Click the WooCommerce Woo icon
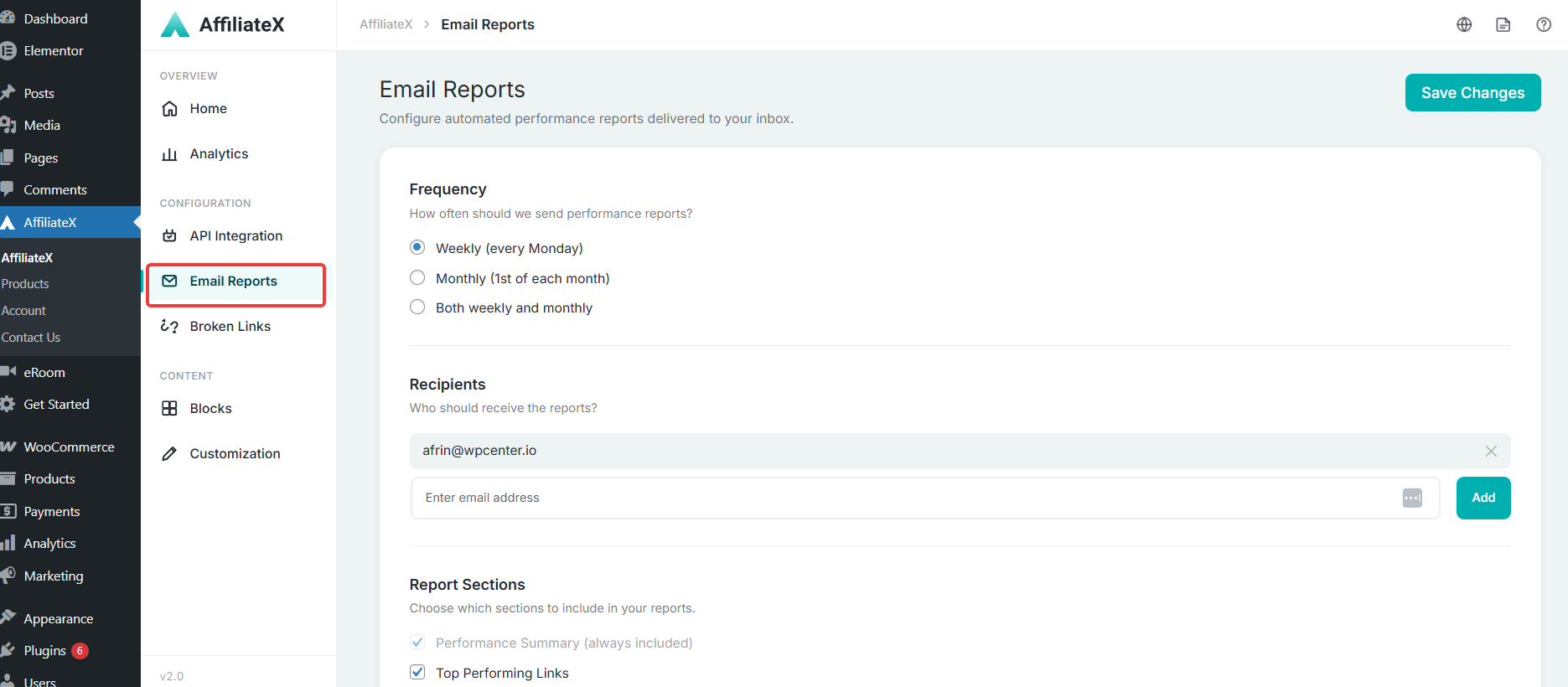 click(8, 447)
